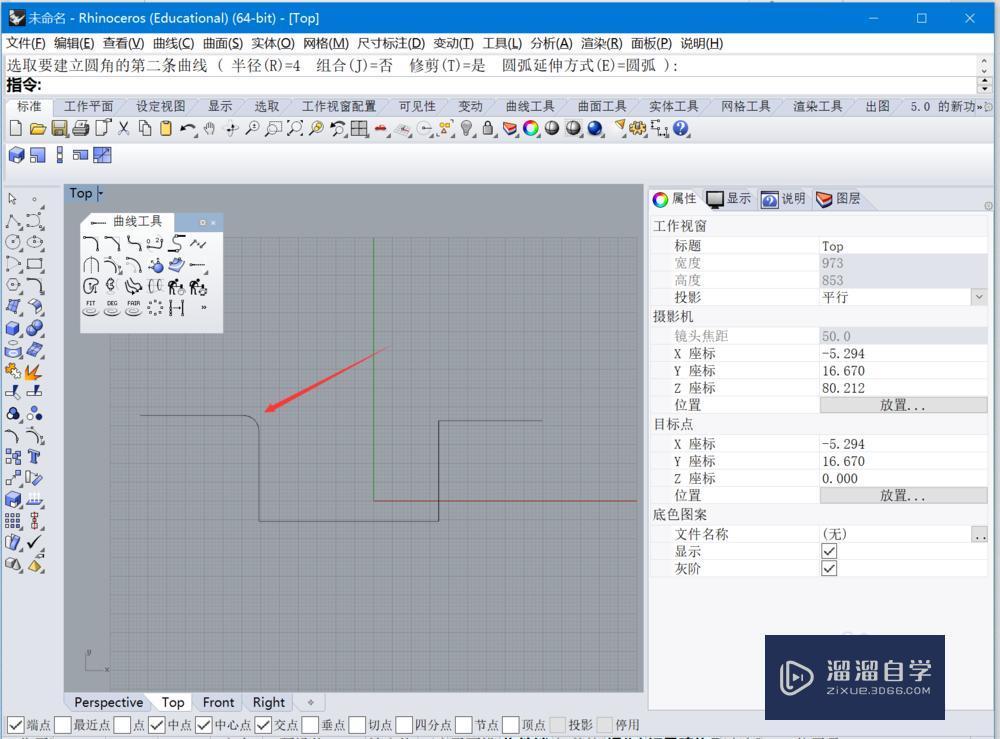
Task: Click the four-viewport layout icon
Action: tap(359, 129)
